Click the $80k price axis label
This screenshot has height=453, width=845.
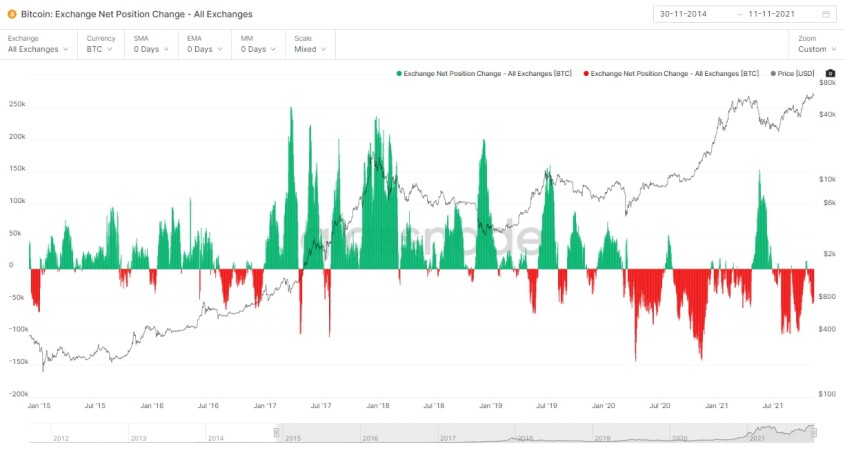[x=827, y=82]
